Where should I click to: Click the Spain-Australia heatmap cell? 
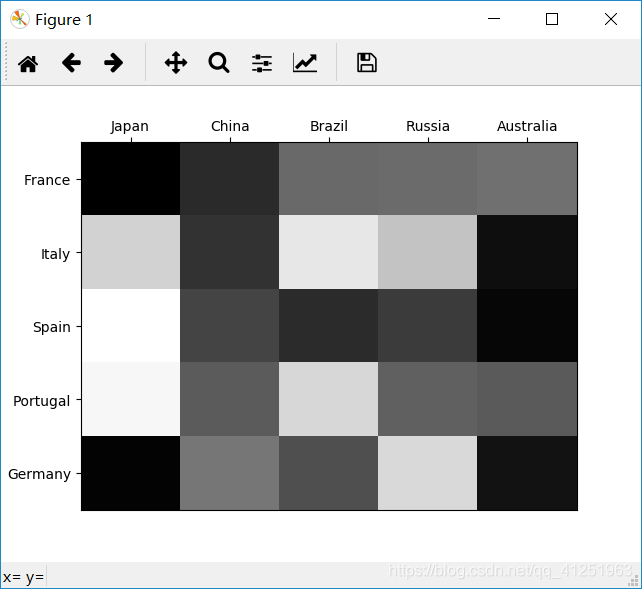point(527,325)
